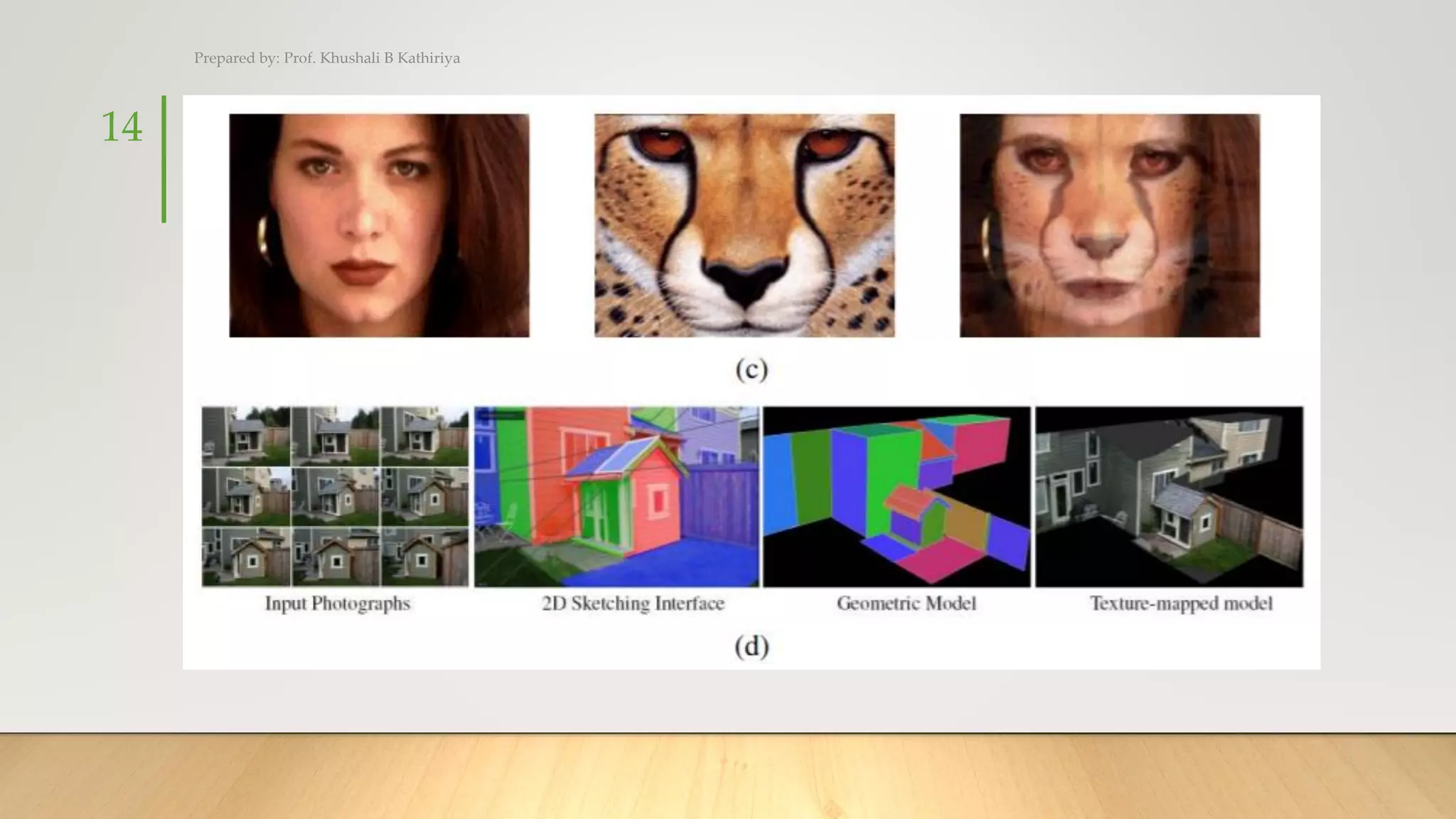This screenshot has height=819, width=1456.
Task: Click the geometric model image
Action: point(896,496)
